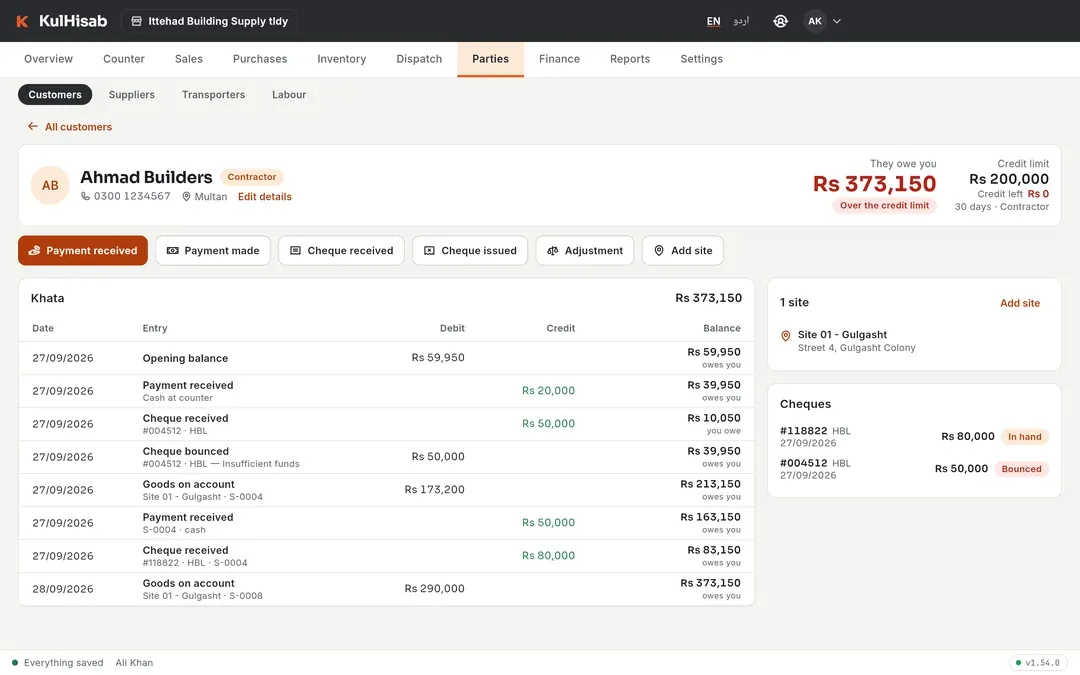Select the Transporters sub-tab
1080x675 pixels.
pyautogui.click(x=214, y=95)
